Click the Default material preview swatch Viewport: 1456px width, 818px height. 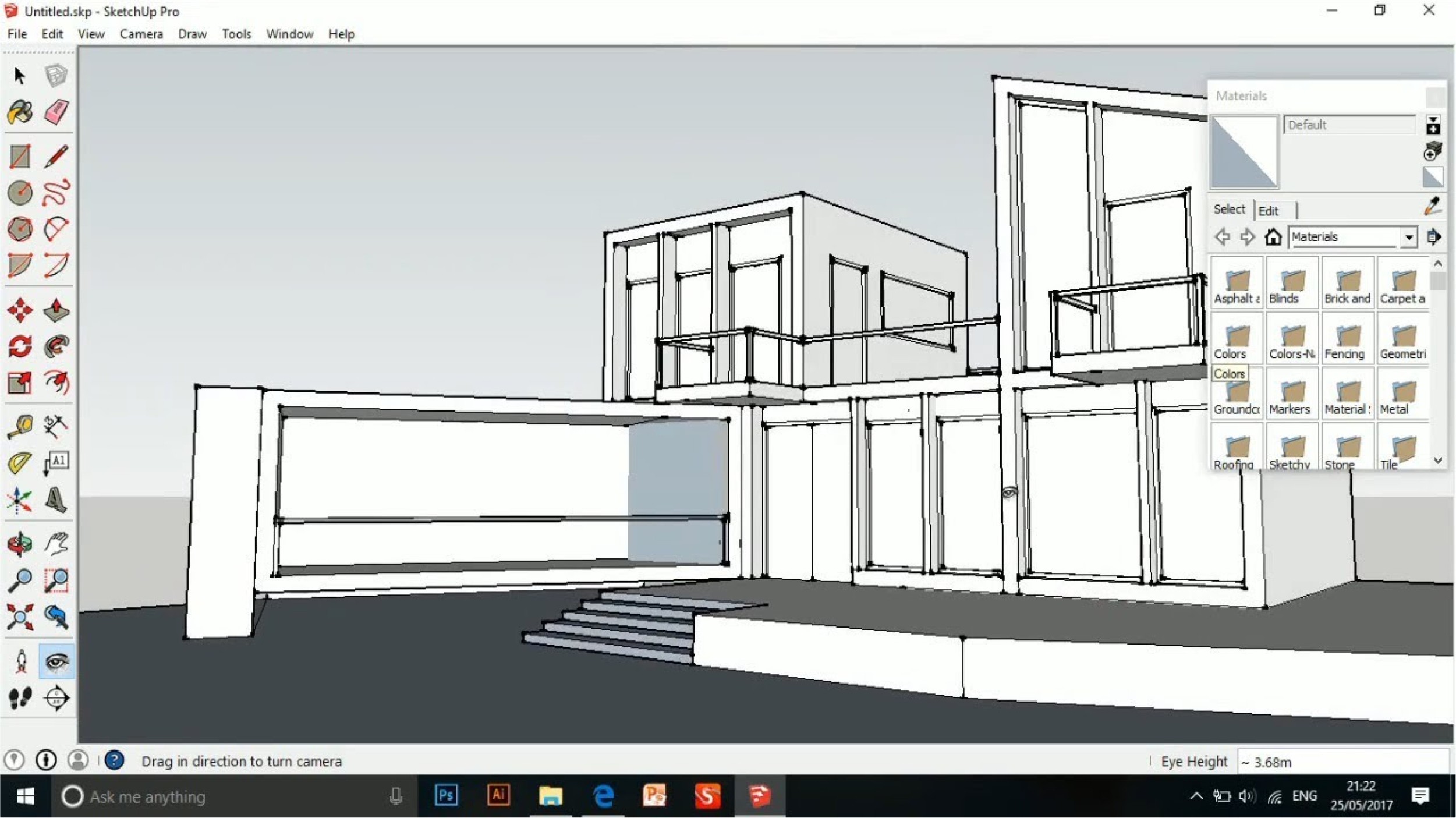(1244, 151)
